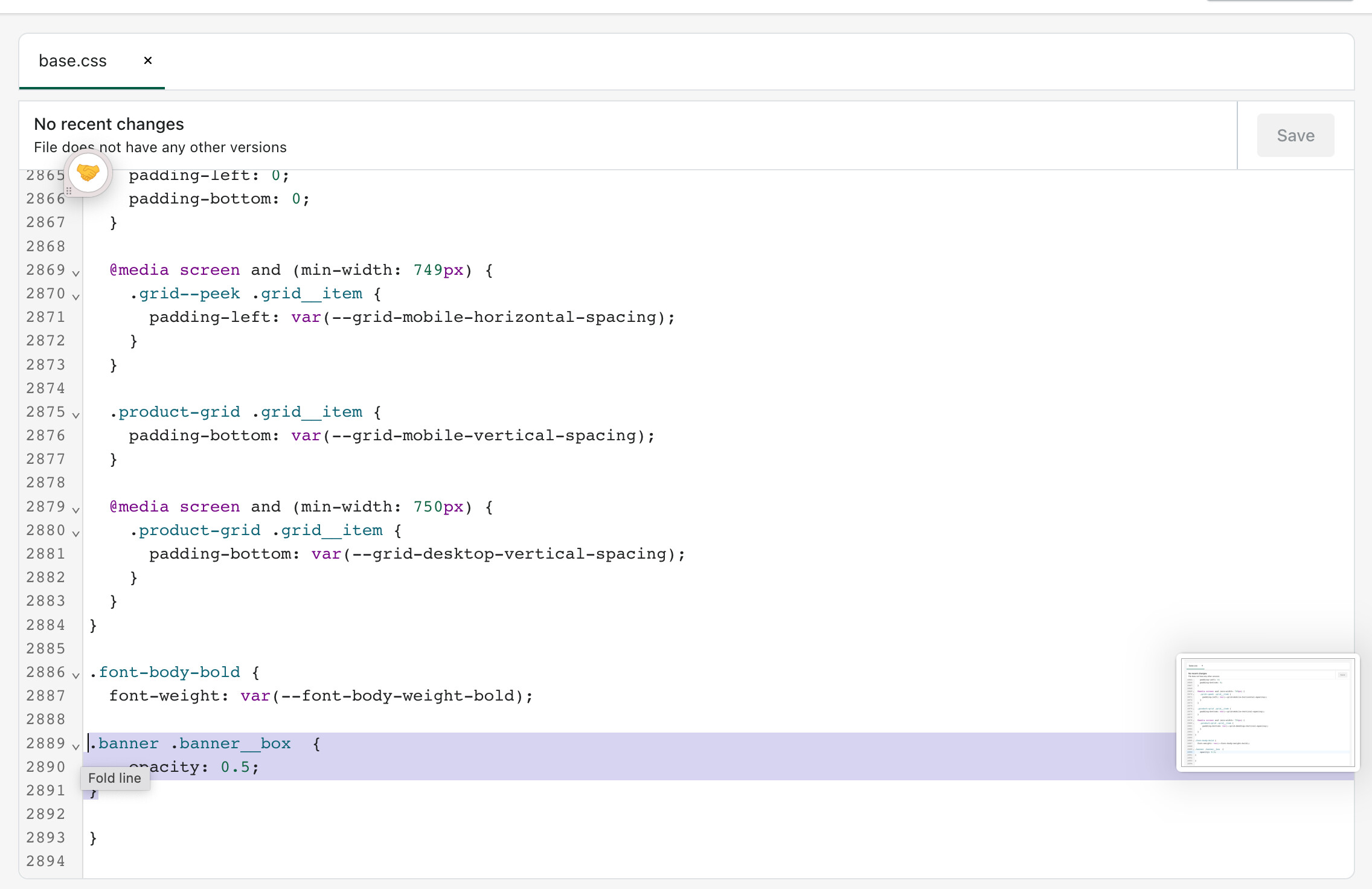Screen dimensions: 1372x889
Task: Click line number 2884 in gutter
Action: [x=45, y=624]
